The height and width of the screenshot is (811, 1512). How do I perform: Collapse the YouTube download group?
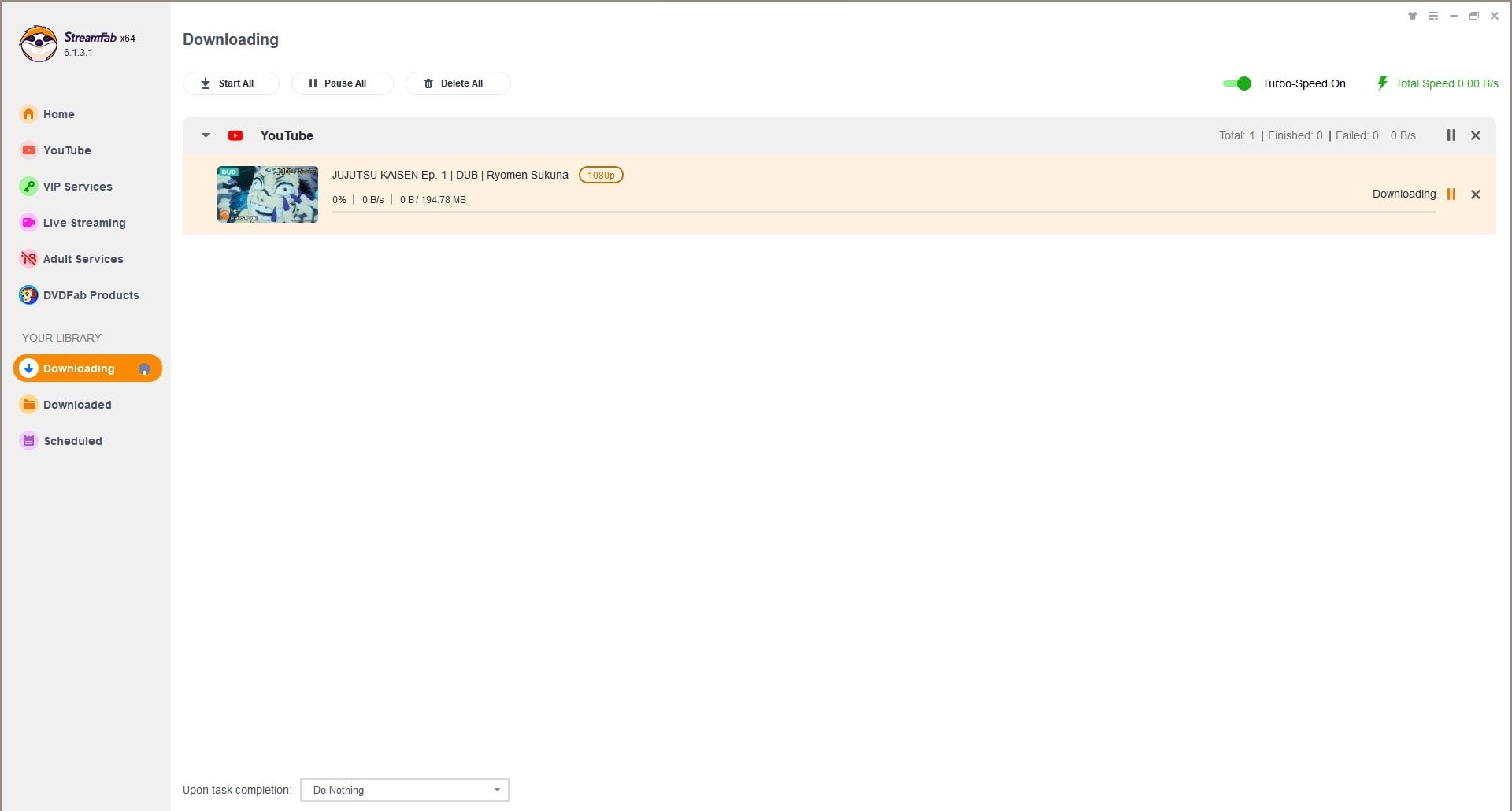click(x=206, y=135)
